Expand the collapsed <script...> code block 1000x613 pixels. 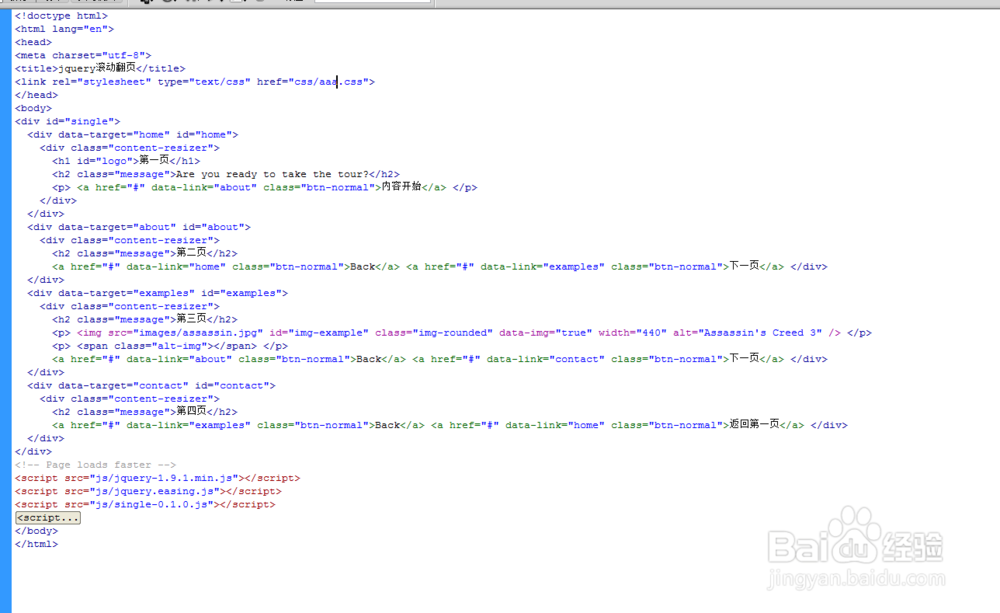48,518
